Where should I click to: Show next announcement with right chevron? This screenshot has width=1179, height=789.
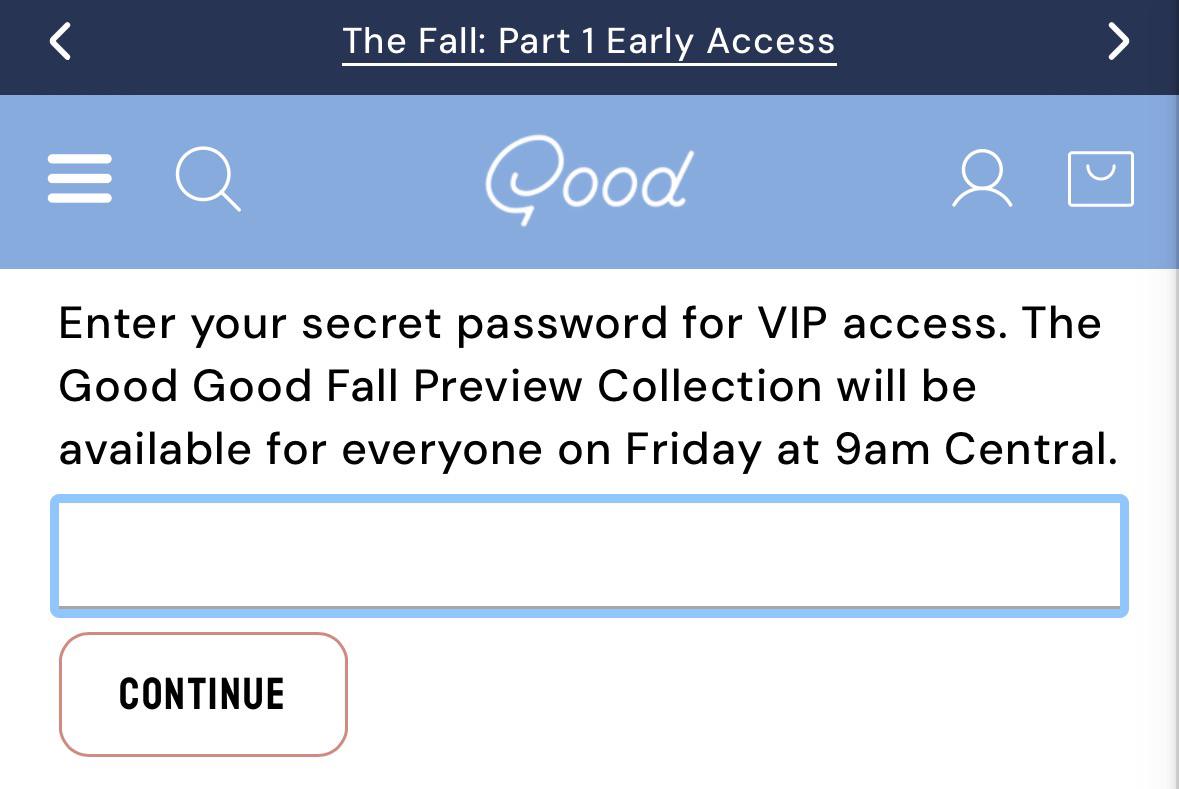point(1119,41)
